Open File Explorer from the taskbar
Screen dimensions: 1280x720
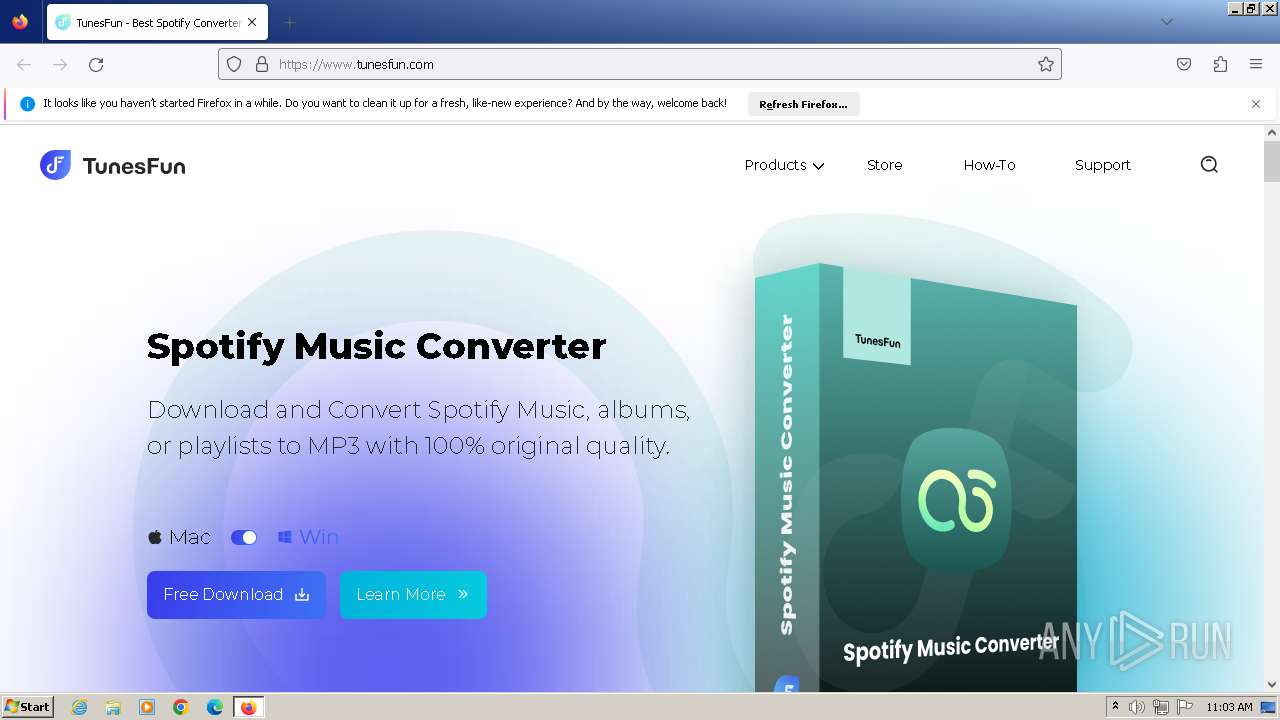[113, 707]
